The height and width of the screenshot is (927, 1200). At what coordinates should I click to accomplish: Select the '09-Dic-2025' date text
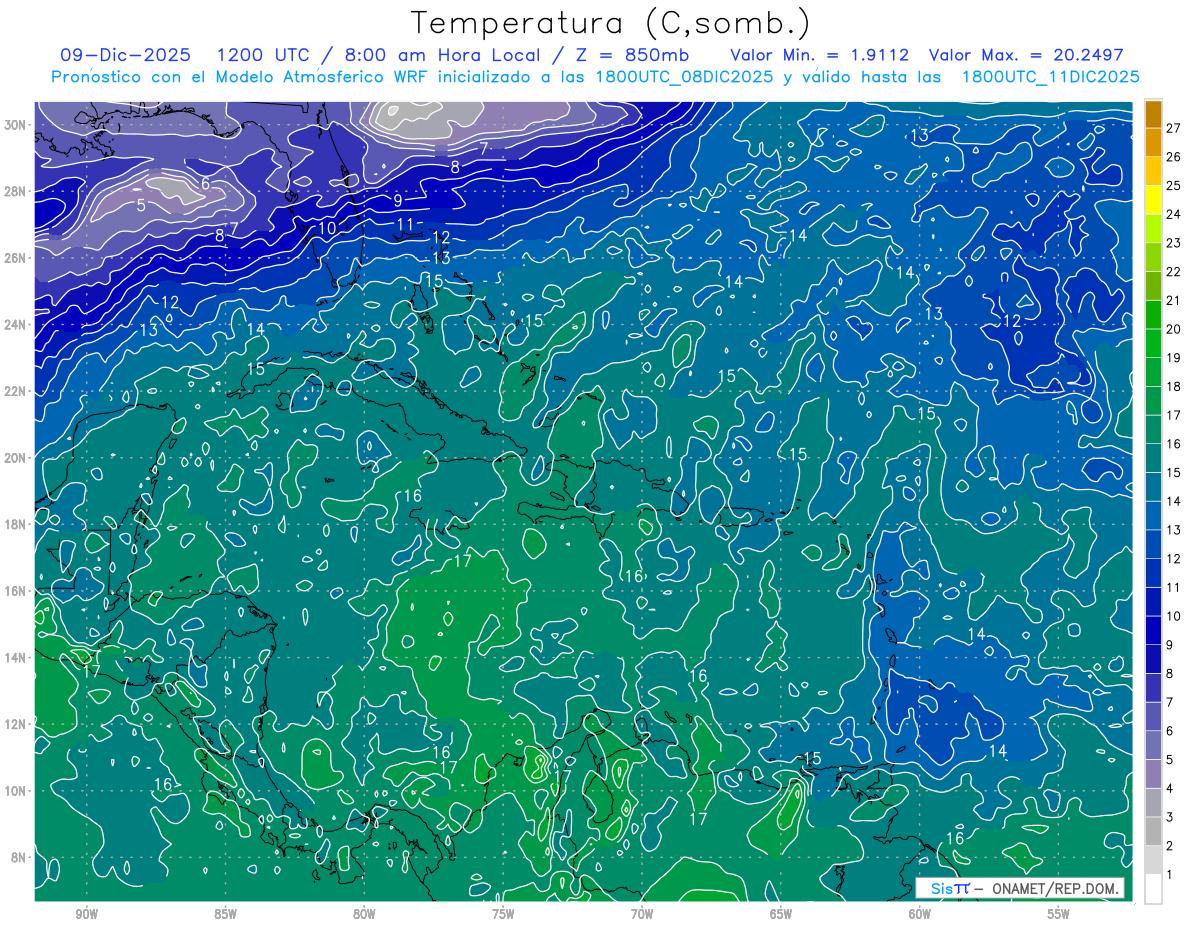[126, 55]
